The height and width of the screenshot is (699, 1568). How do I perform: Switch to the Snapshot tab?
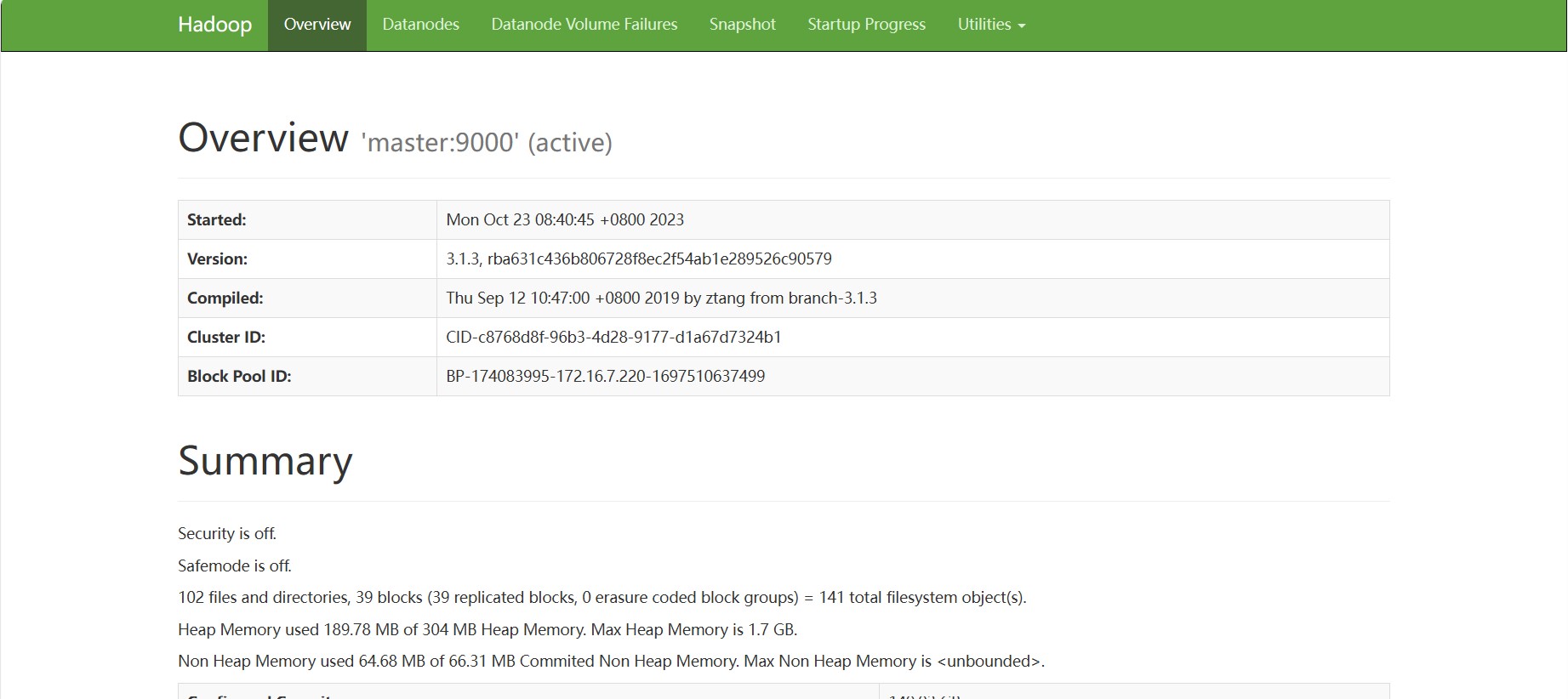(x=742, y=25)
